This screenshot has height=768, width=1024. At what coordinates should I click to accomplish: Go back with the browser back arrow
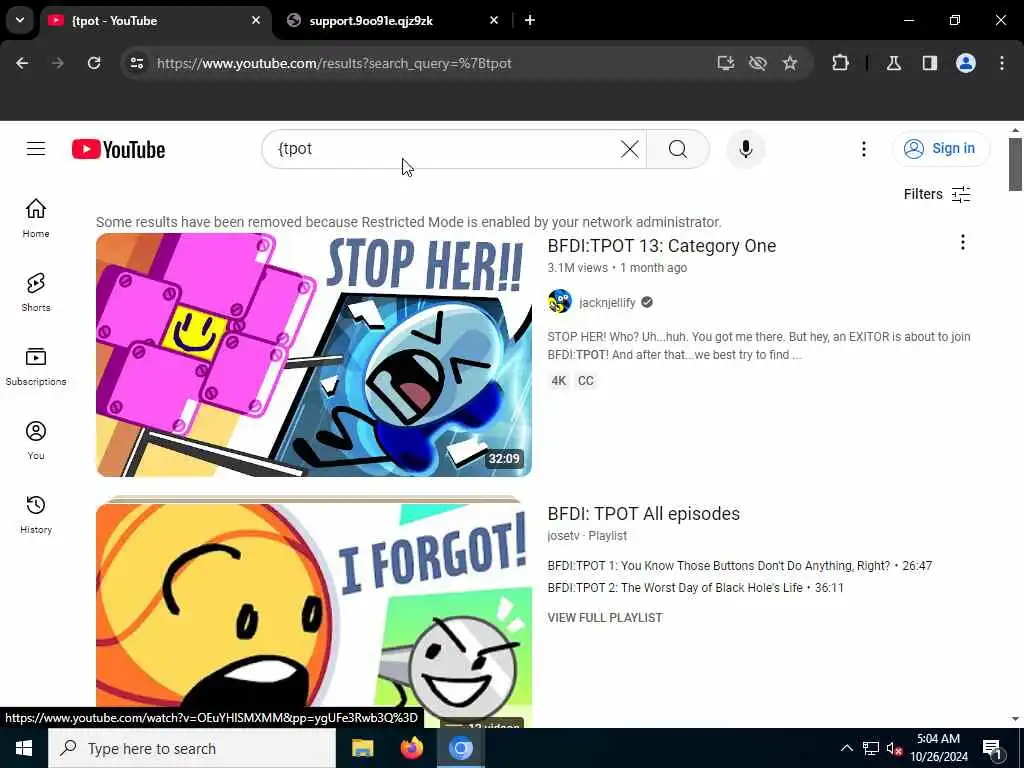(22, 63)
